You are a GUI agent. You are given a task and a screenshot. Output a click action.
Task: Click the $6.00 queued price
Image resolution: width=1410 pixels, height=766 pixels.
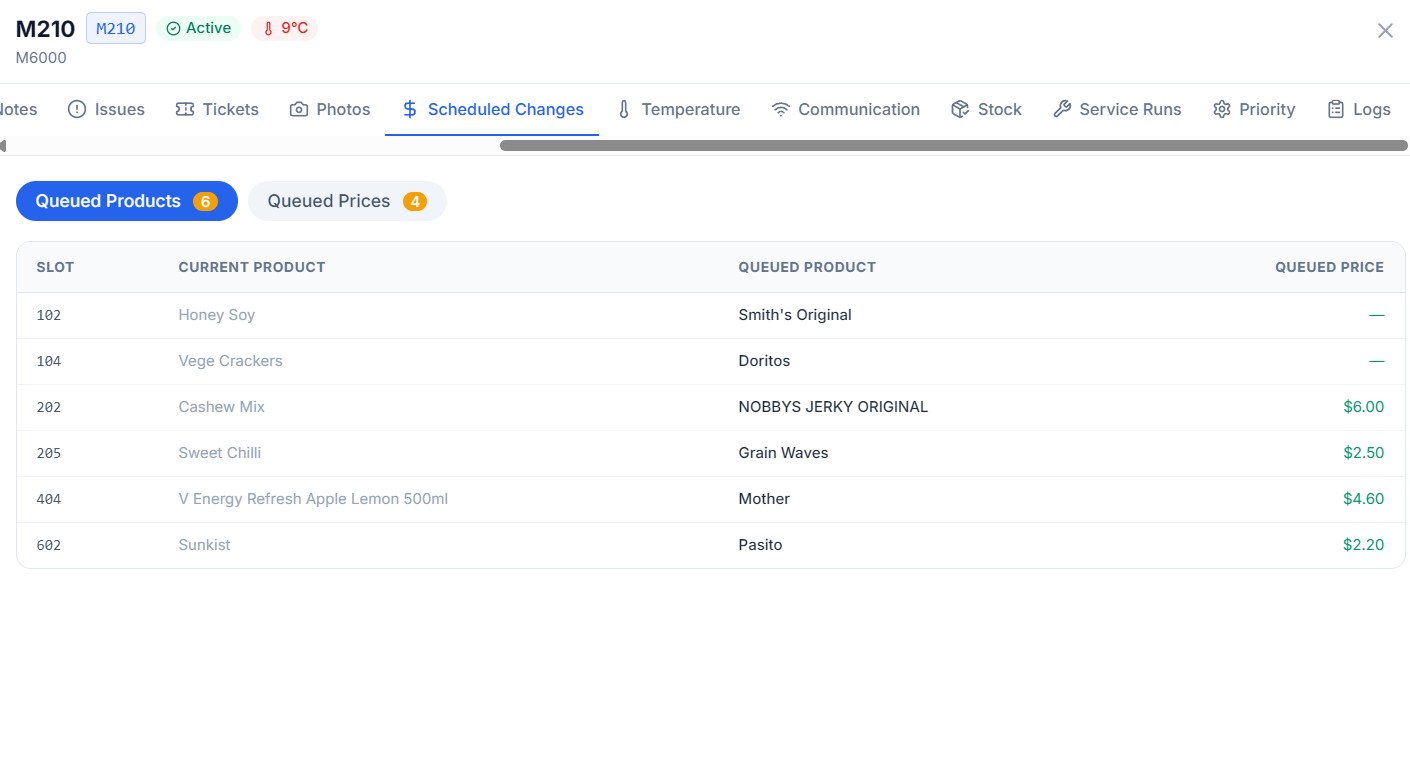(x=1364, y=407)
